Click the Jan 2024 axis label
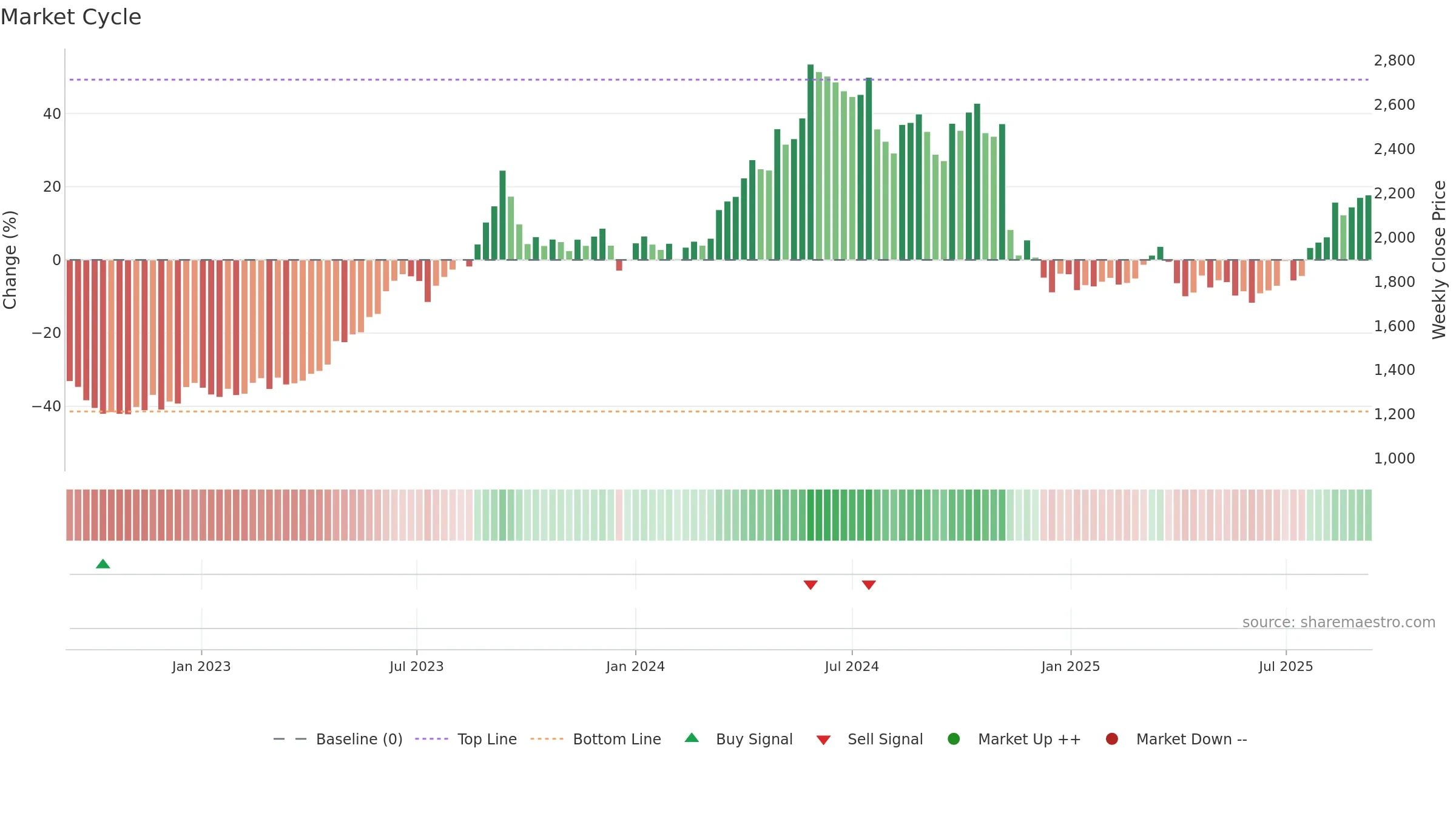The image size is (1456, 819). pyautogui.click(x=636, y=667)
